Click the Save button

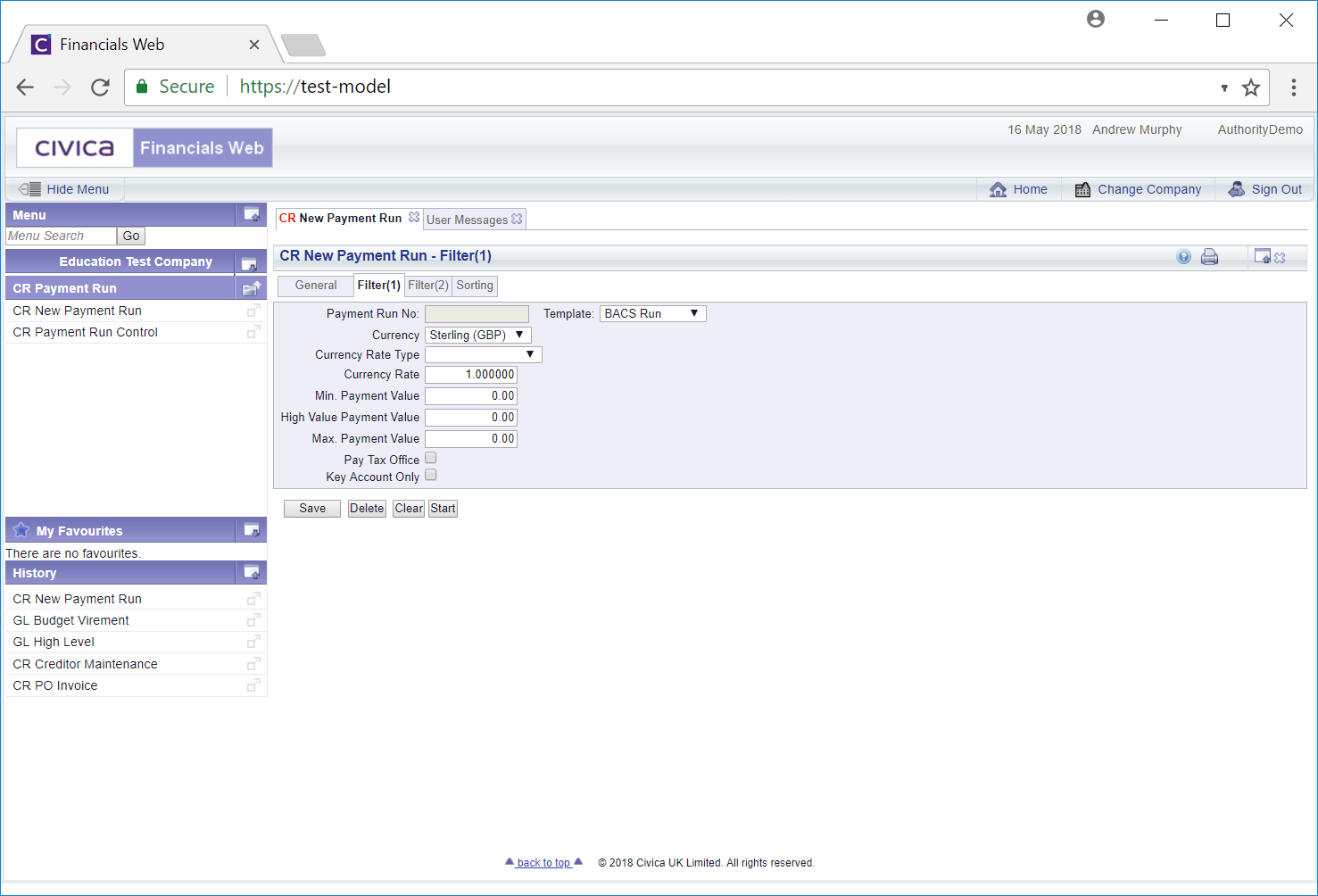(312, 509)
